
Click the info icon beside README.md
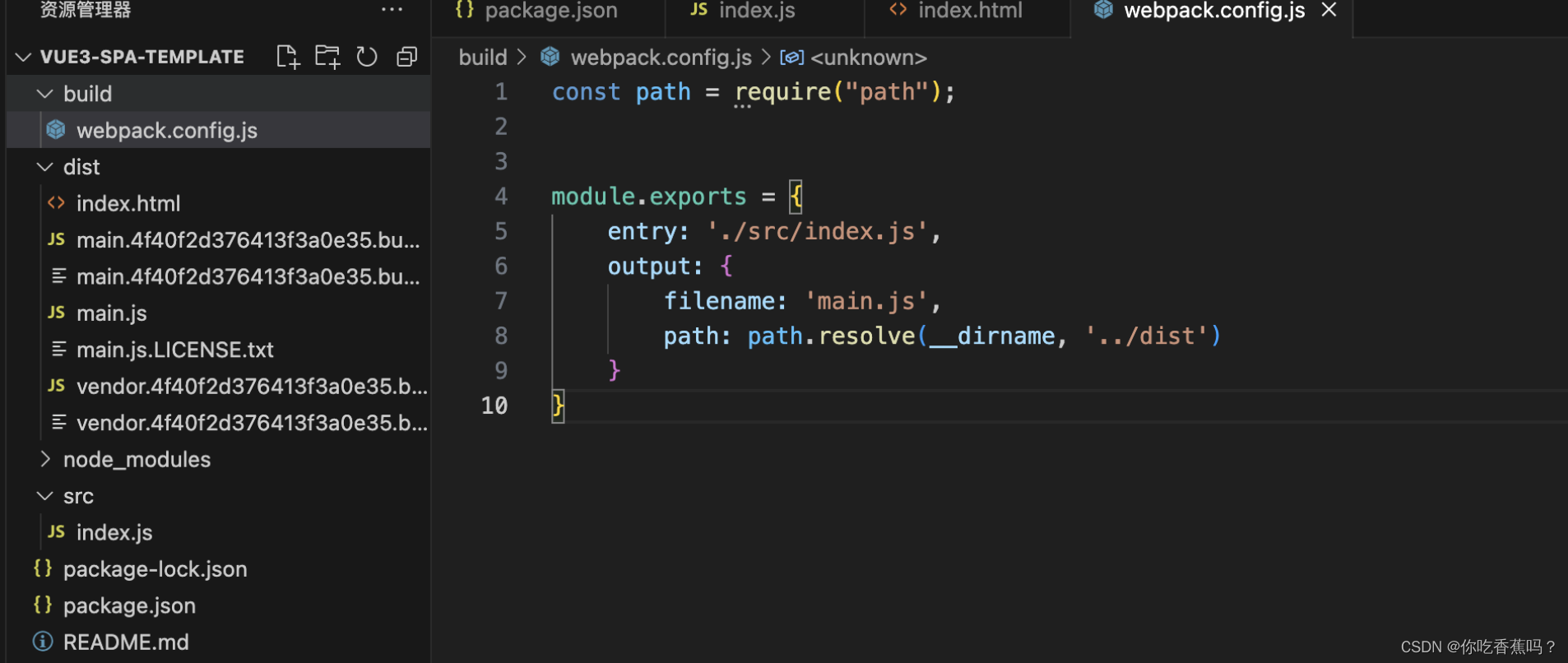pyautogui.click(x=43, y=641)
